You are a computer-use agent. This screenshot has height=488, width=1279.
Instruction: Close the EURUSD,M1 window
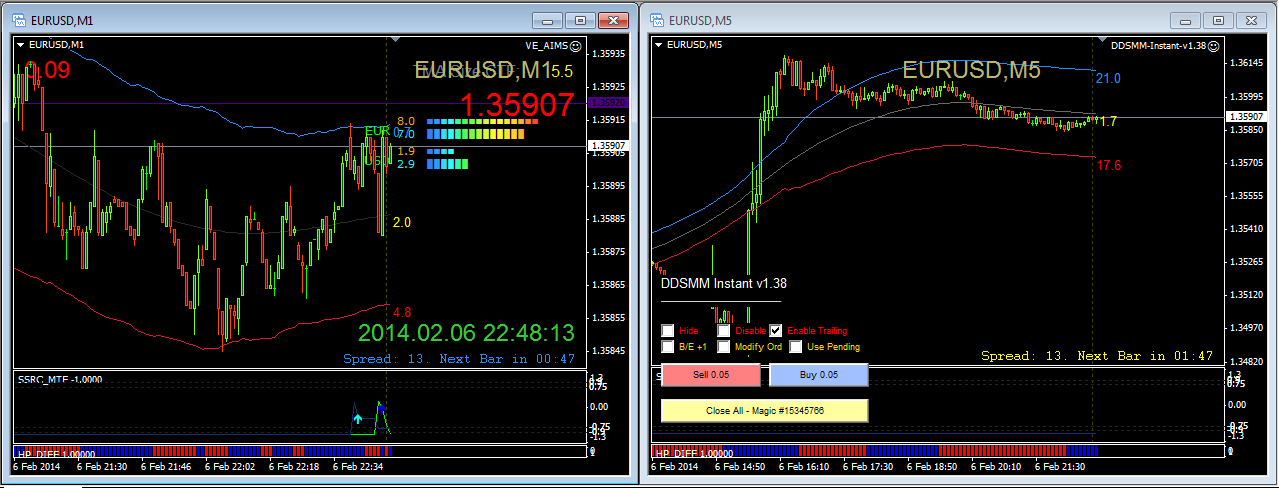point(611,20)
